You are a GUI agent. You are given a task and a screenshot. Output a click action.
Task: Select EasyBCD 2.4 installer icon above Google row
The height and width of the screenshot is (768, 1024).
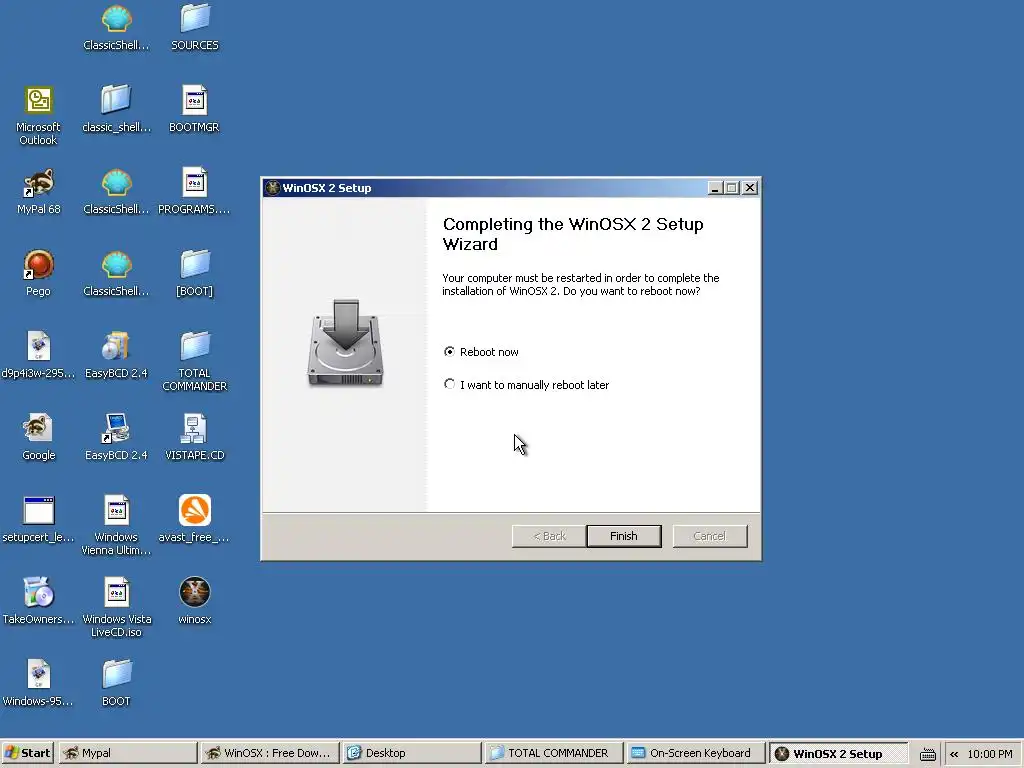point(116,355)
